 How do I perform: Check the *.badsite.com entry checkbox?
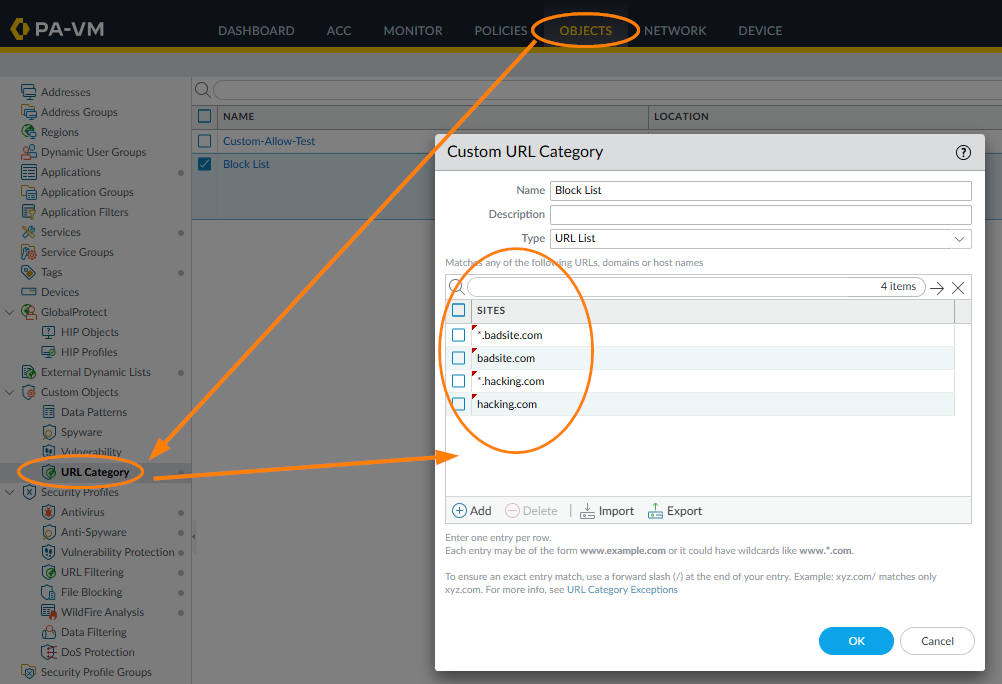[458, 335]
